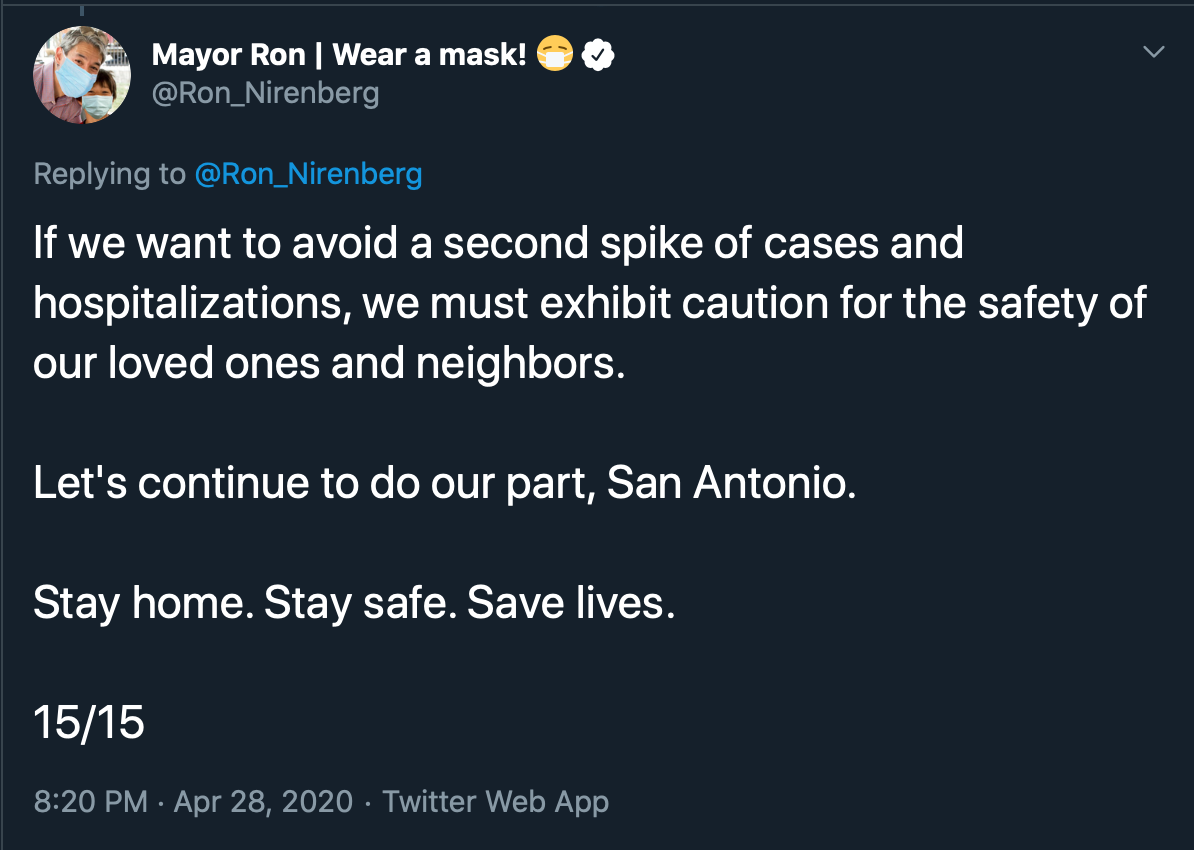Screen dimensions: 1194x850
Task: Open the Twitter Web App source link
Action: pyautogui.click(x=495, y=801)
